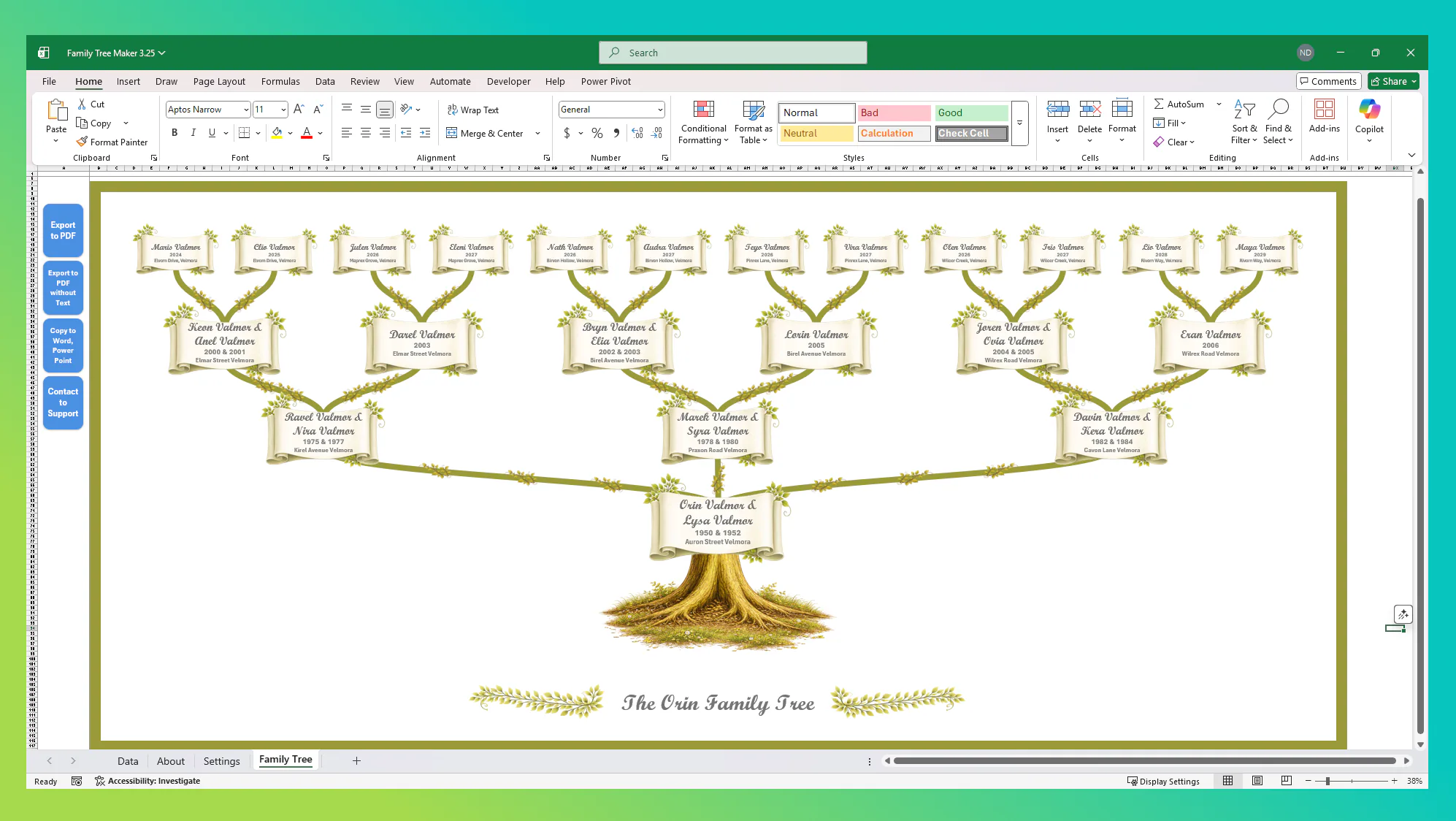Open the Copilot icon in the ribbon
The height and width of the screenshot is (821, 1456).
(1369, 110)
